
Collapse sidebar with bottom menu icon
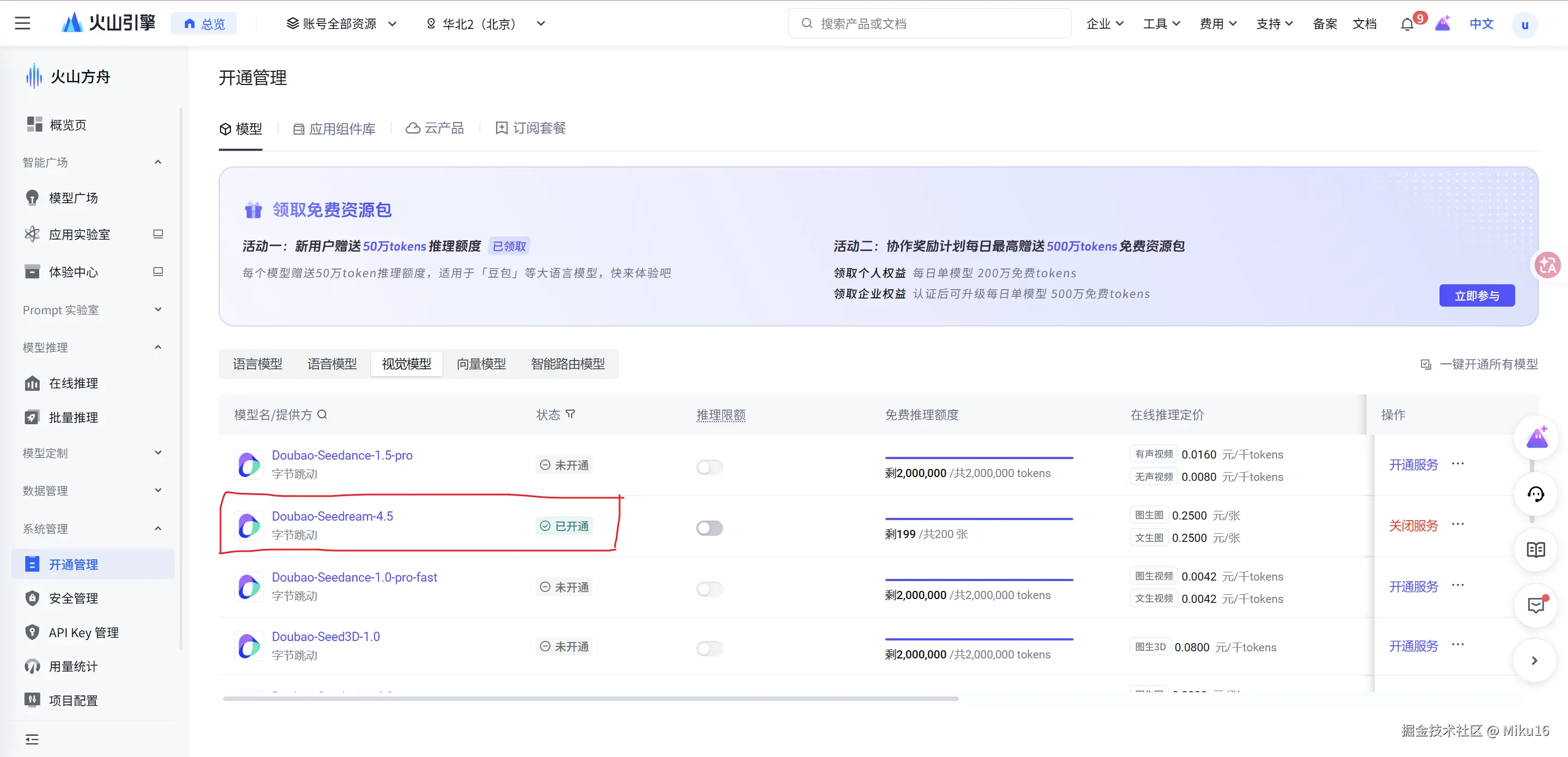pyautogui.click(x=32, y=740)
